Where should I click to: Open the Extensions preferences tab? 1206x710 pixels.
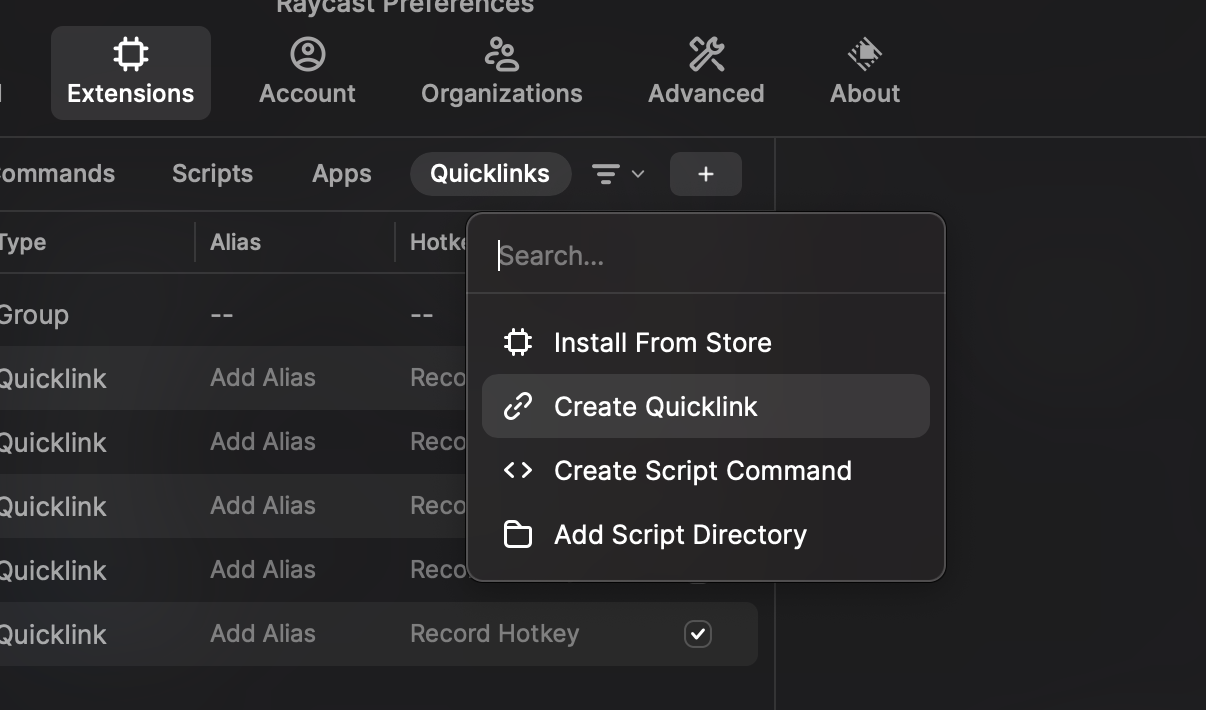[x=131, y=73]
